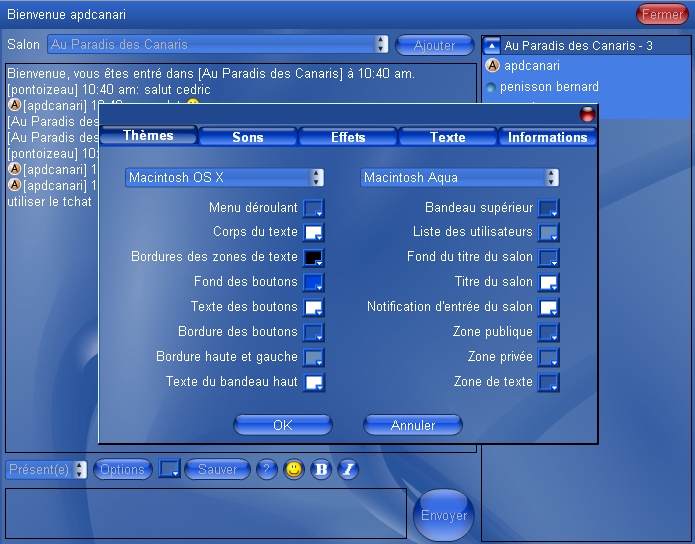Switch to the Sons tab

[248, 137]
